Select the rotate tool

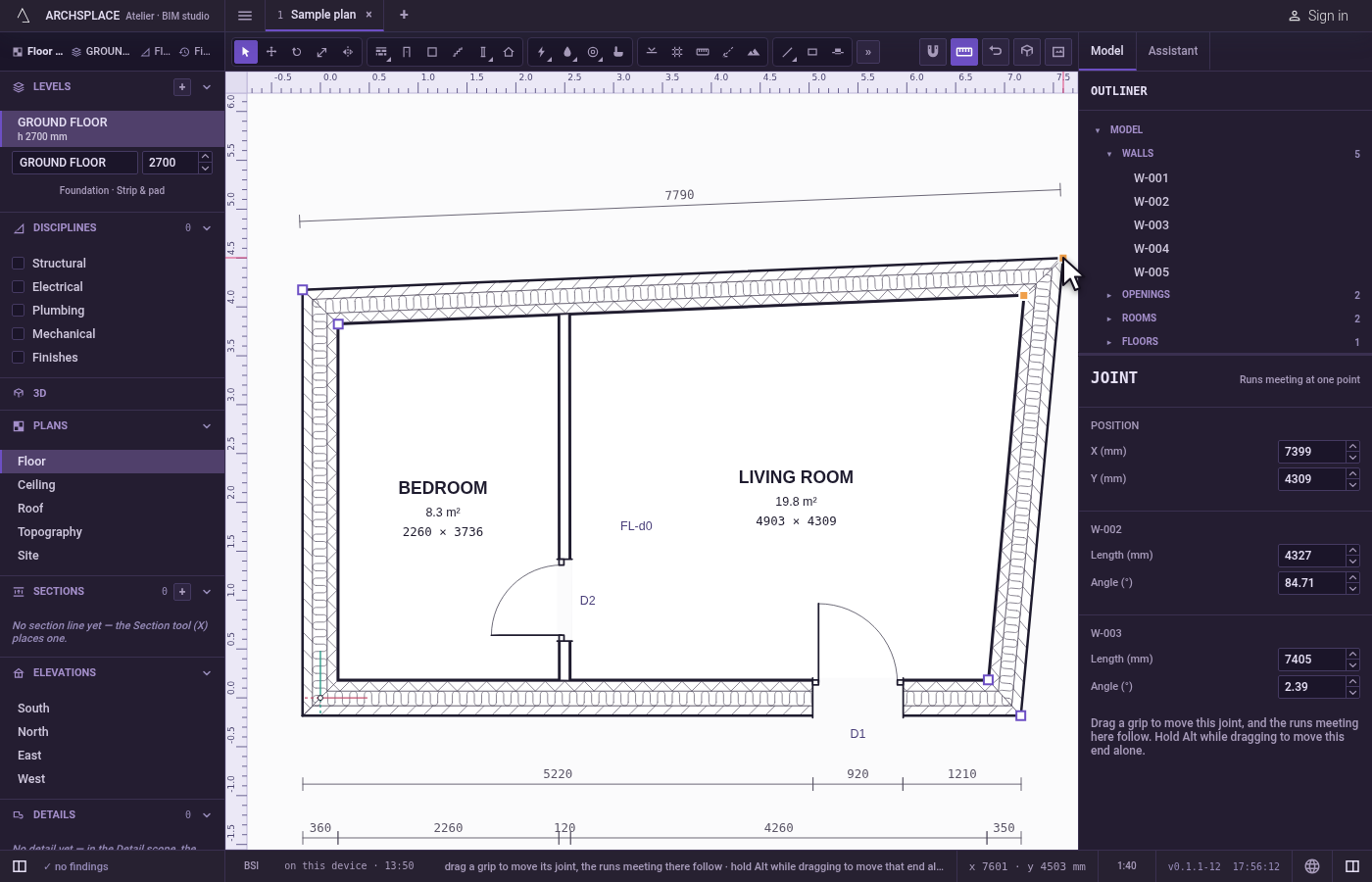(x=296, y=52)
